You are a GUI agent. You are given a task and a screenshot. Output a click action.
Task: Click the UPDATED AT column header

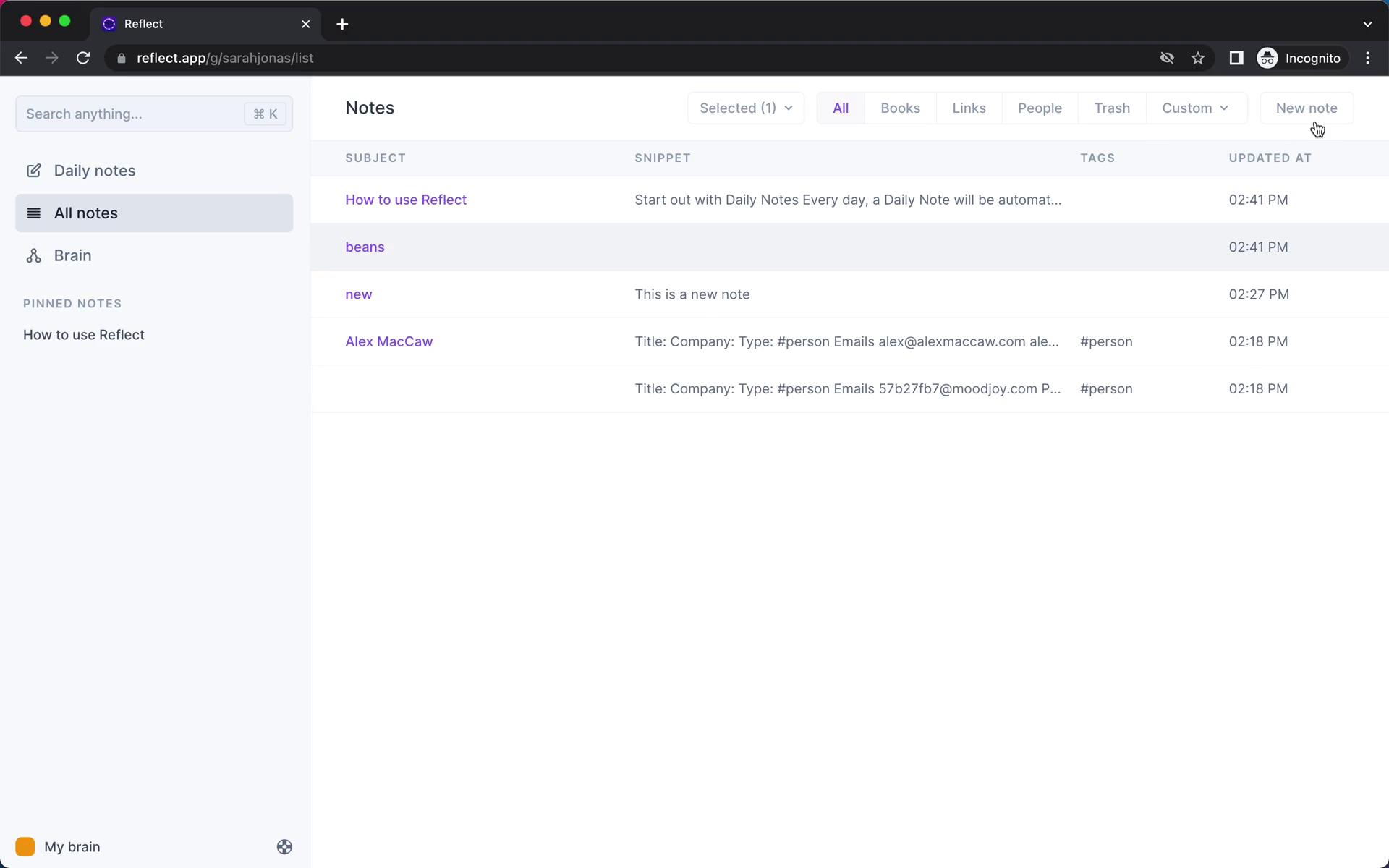tap(1271, 157)
